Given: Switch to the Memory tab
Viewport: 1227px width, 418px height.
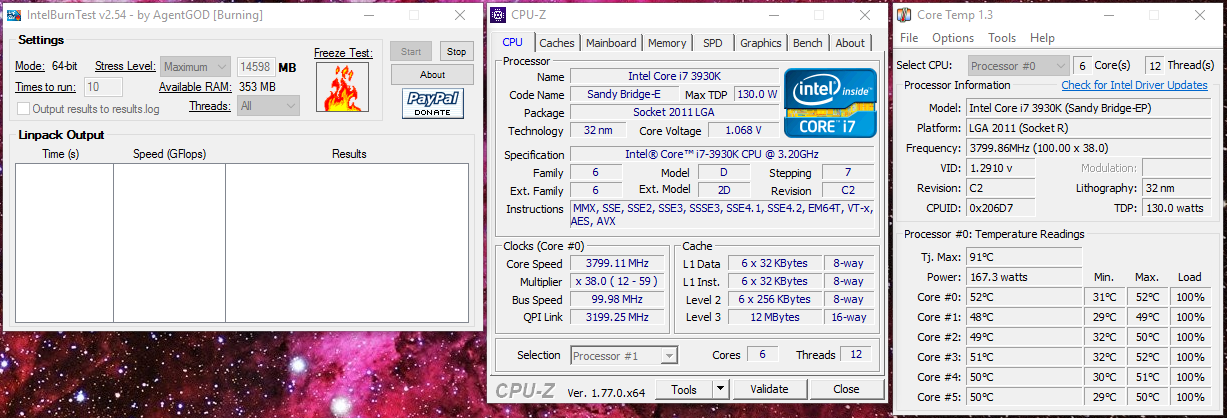Looking at the screenshot, I should coord(667,43).
